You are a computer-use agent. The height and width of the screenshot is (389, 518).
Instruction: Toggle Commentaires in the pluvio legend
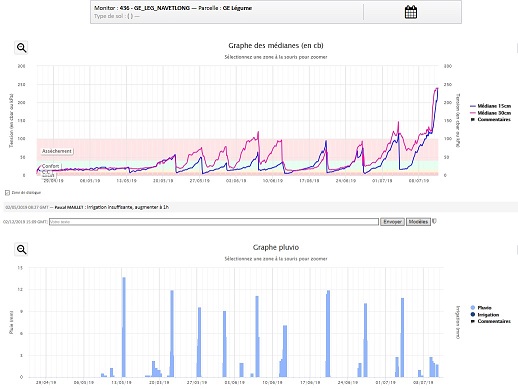pyautogui.click(x=490, y=321)
